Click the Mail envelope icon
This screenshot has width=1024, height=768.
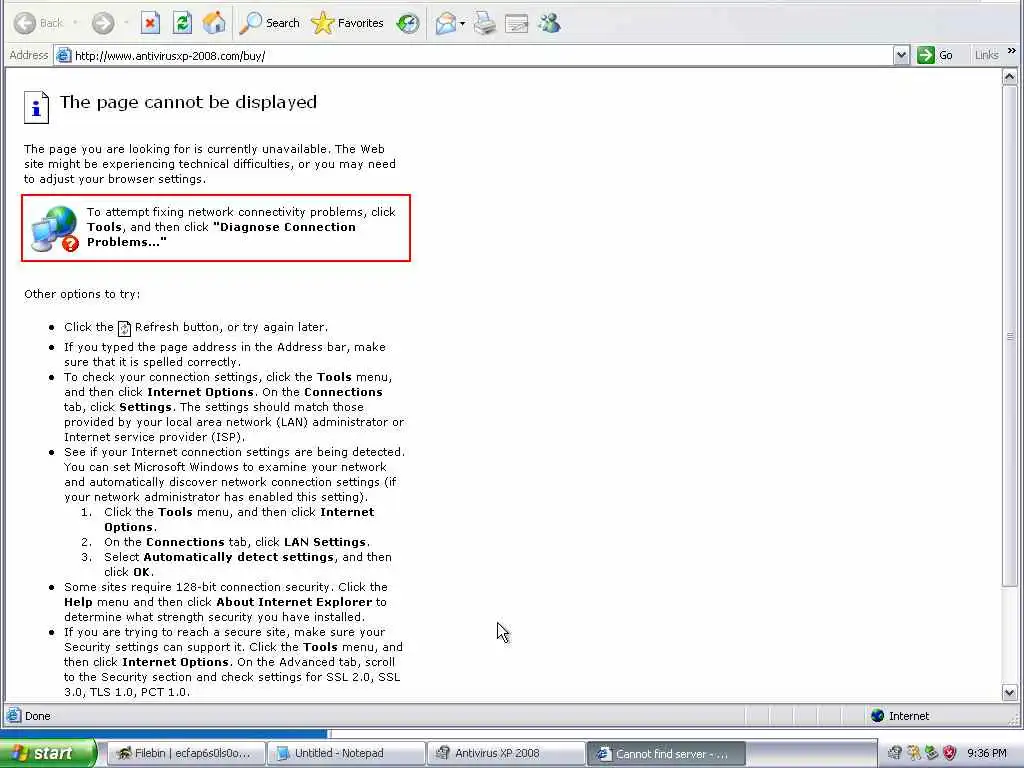click(x=445, y=24)
